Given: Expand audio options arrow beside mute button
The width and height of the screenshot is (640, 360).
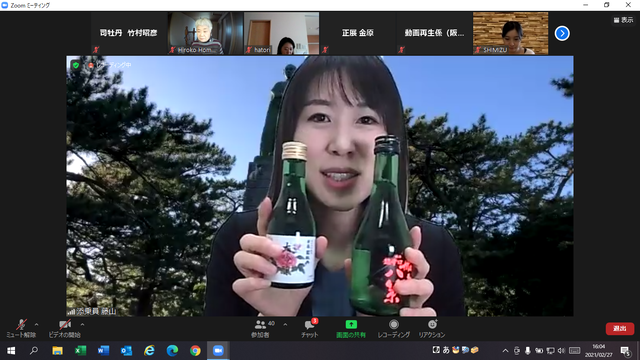Looking at the screenshot, I should [37, 325].
